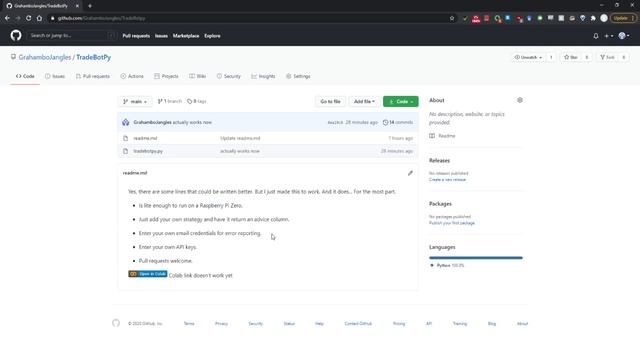This screenshot has height=360, width=640.
Task: Click the Go to file button
Action: 330,101
